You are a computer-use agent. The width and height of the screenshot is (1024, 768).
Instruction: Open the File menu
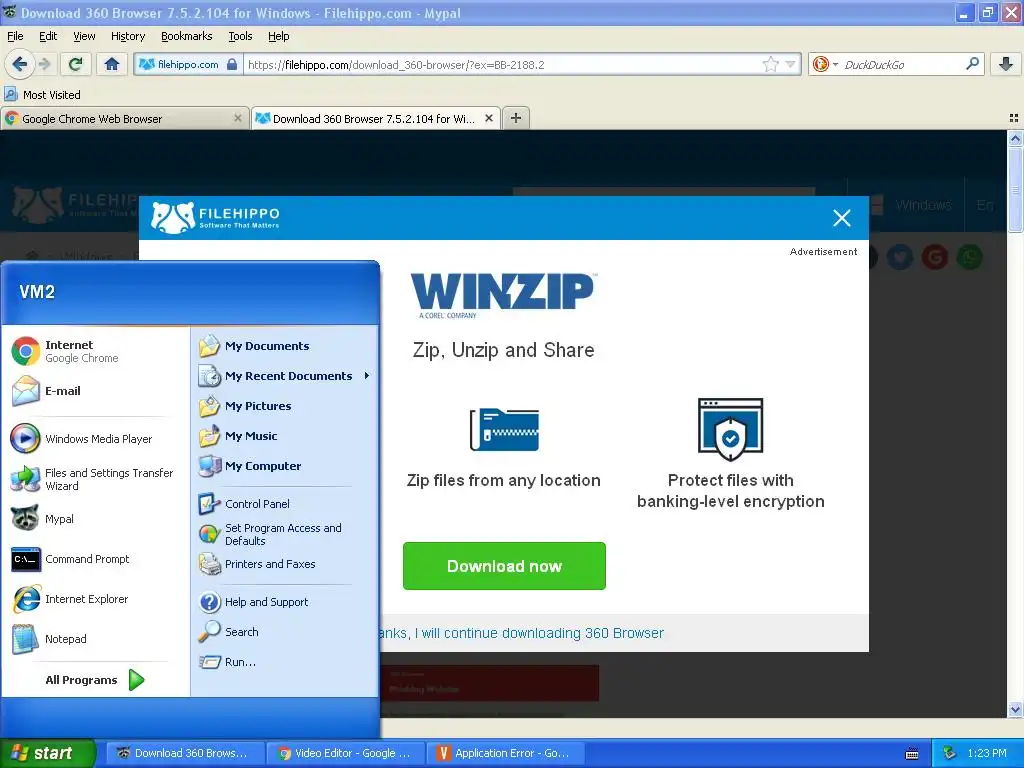[15, 36]
